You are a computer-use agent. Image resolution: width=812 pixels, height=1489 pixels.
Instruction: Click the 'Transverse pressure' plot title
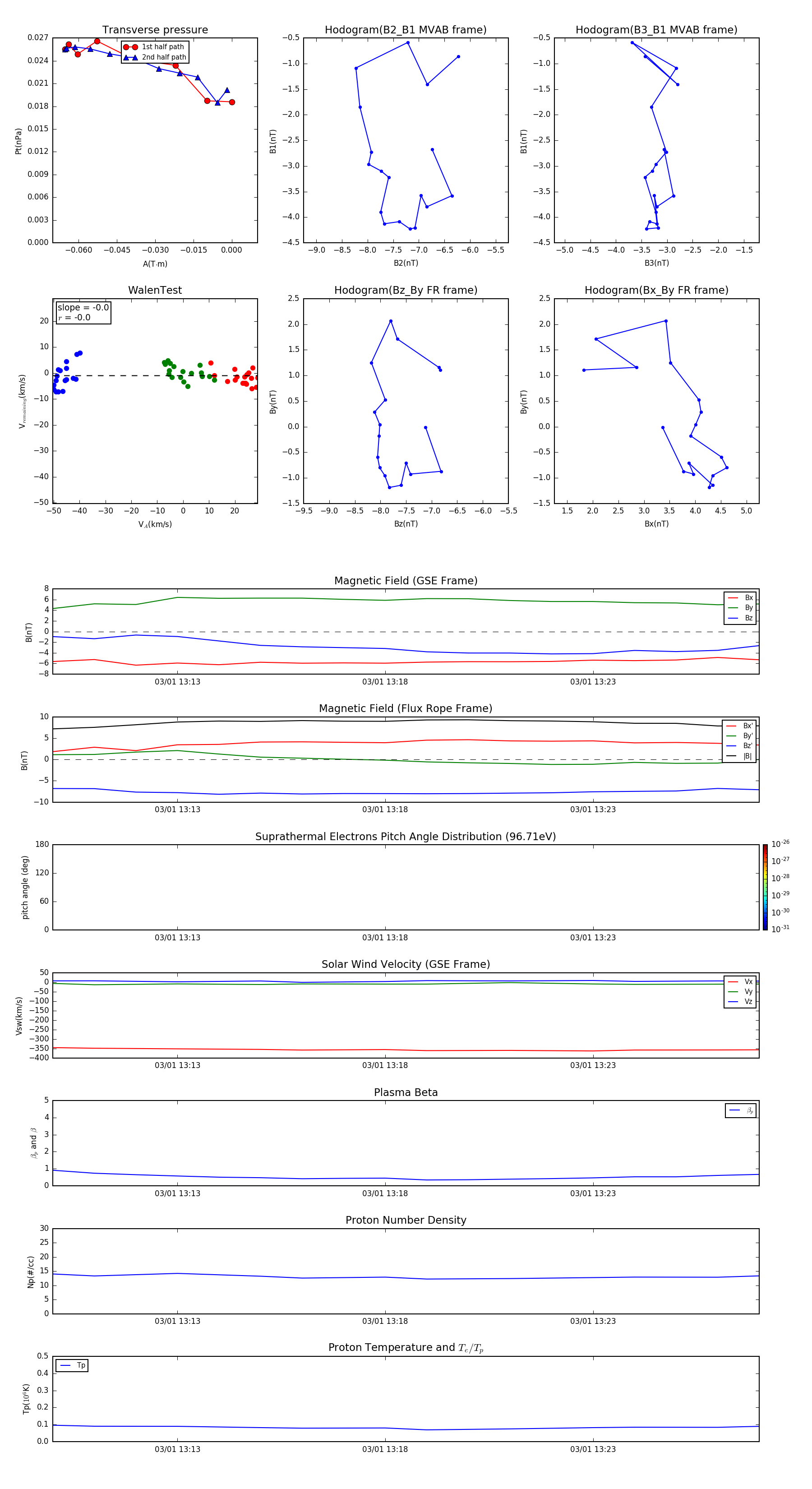point(155,30)
